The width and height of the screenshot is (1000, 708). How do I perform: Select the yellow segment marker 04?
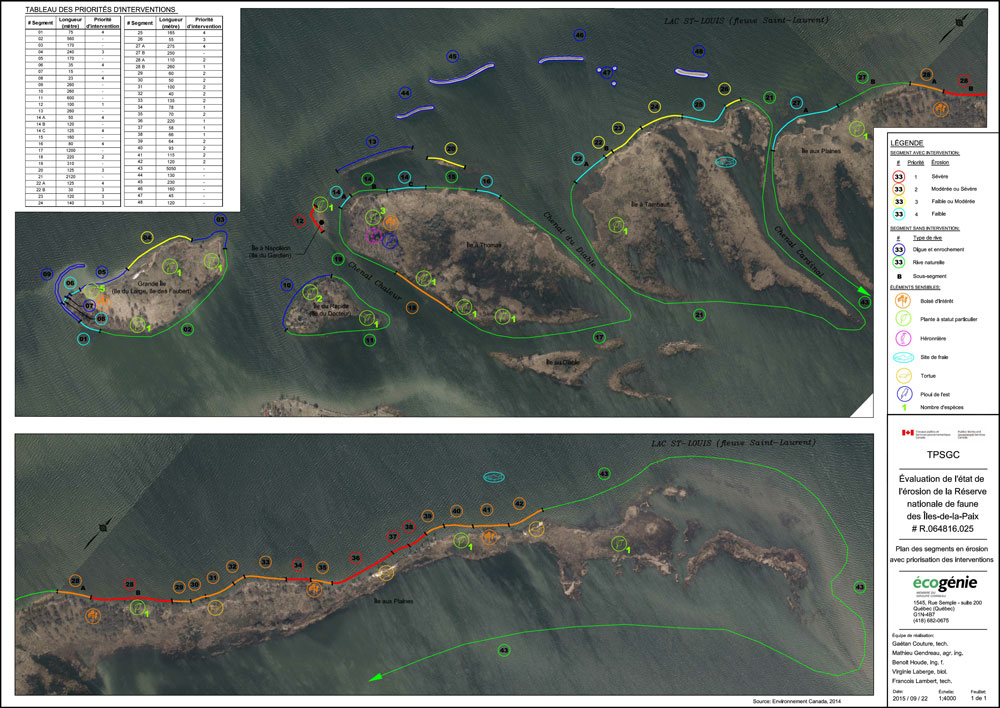click(x=147, y=238)
